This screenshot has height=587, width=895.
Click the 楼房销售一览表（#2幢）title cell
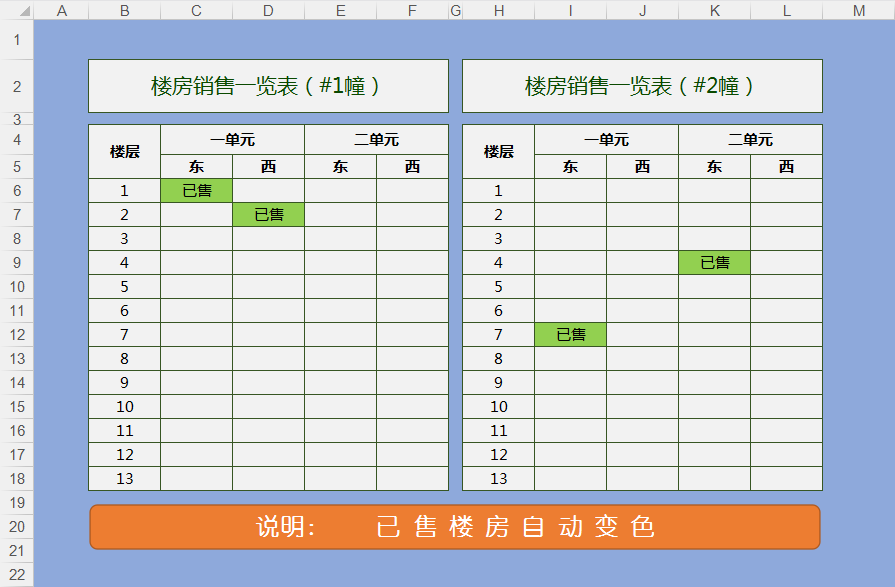point(642,86)
